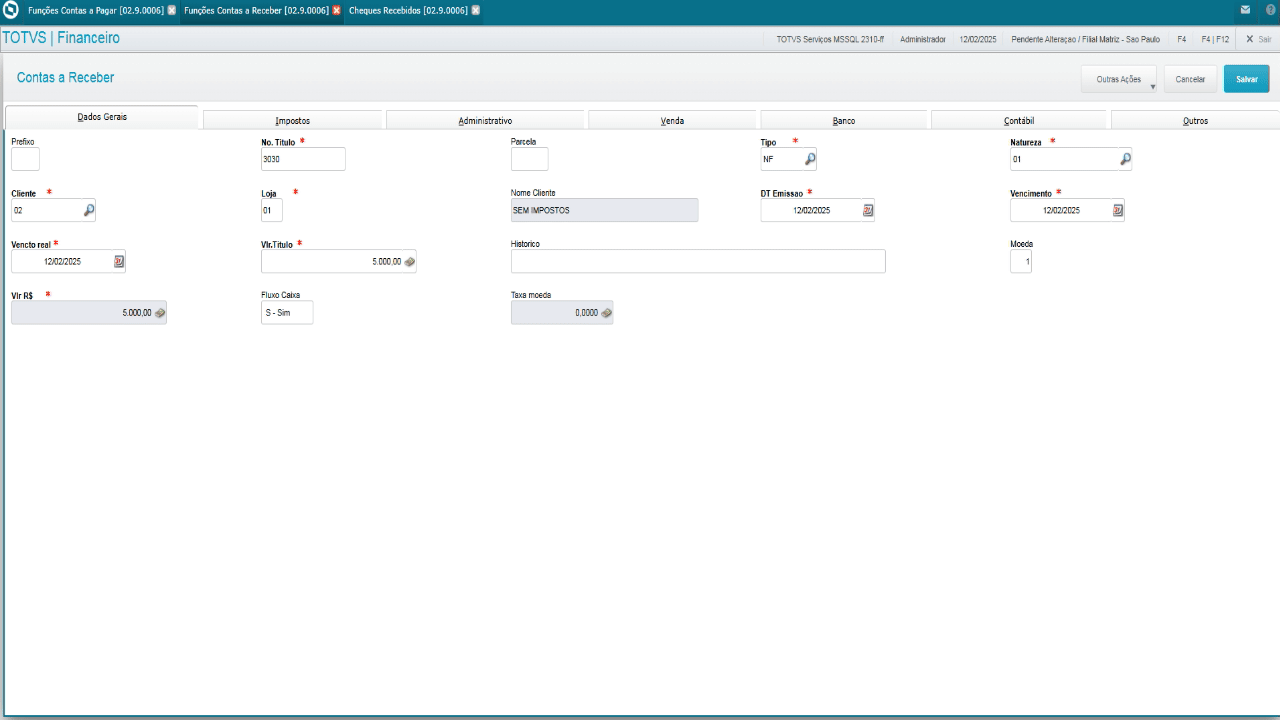Click the Taxa moeda calculator icon

tap(606, 313)
